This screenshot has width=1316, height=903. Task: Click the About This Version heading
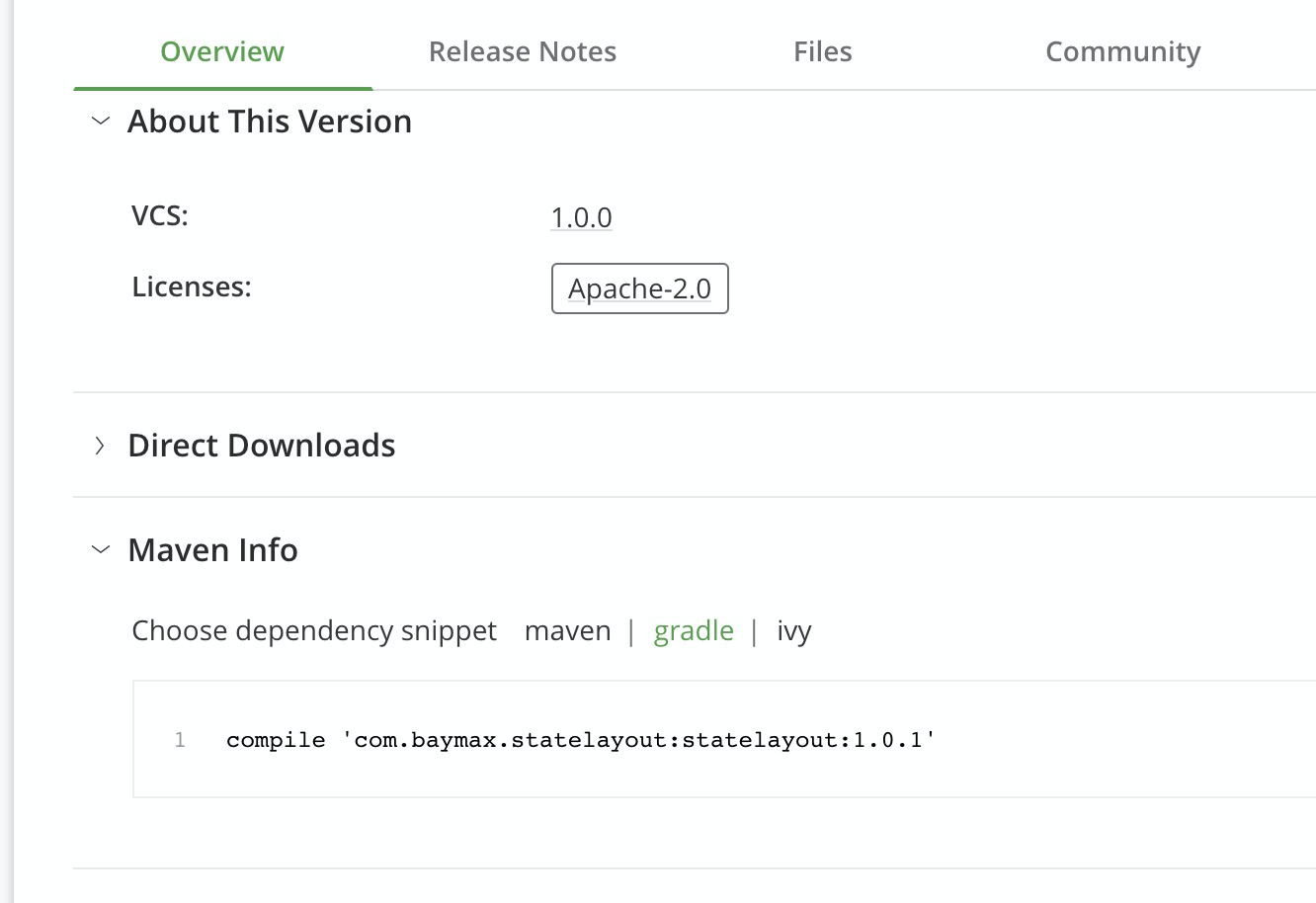coord(269,122)
